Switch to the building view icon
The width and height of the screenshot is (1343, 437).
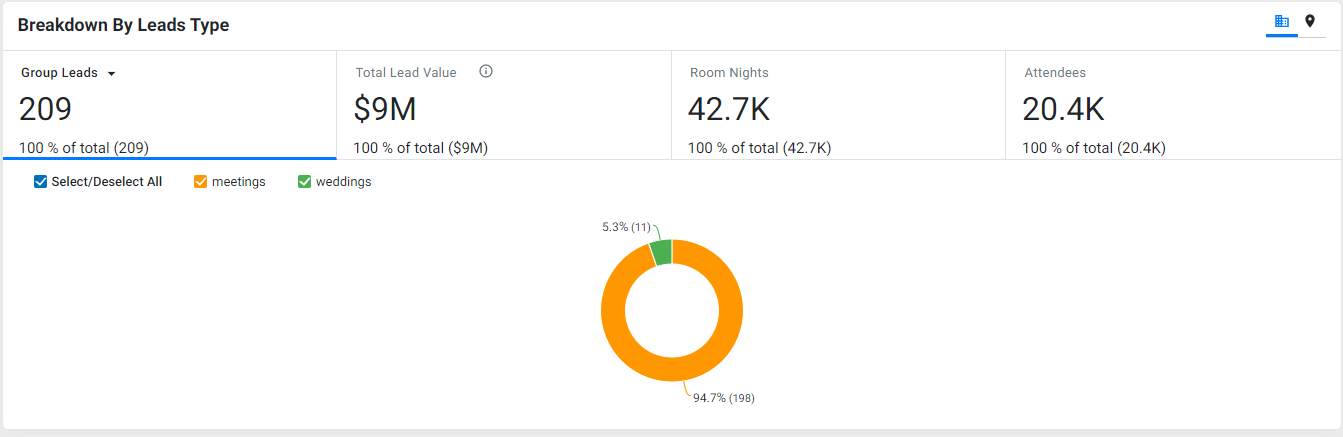1281,21
